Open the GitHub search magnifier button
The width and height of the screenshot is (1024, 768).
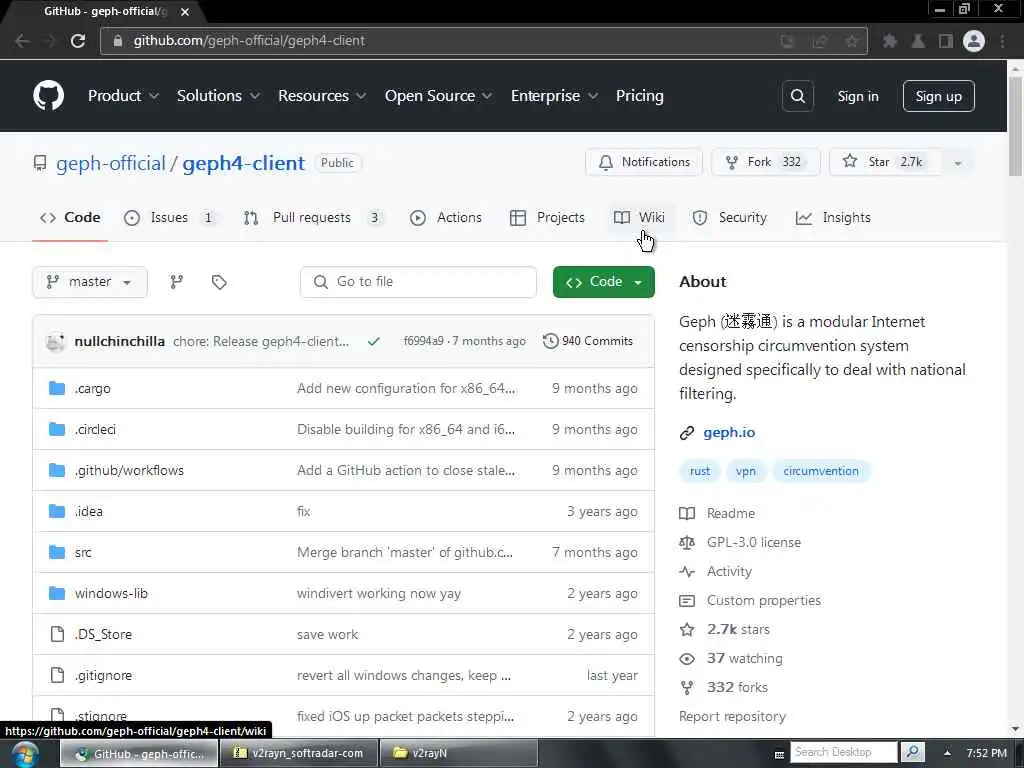pos(797,96)
